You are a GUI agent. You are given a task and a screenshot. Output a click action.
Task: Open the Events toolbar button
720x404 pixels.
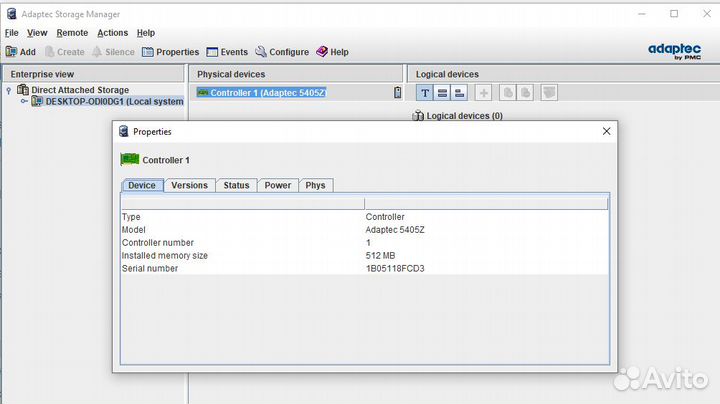click(x=227, y=52)
